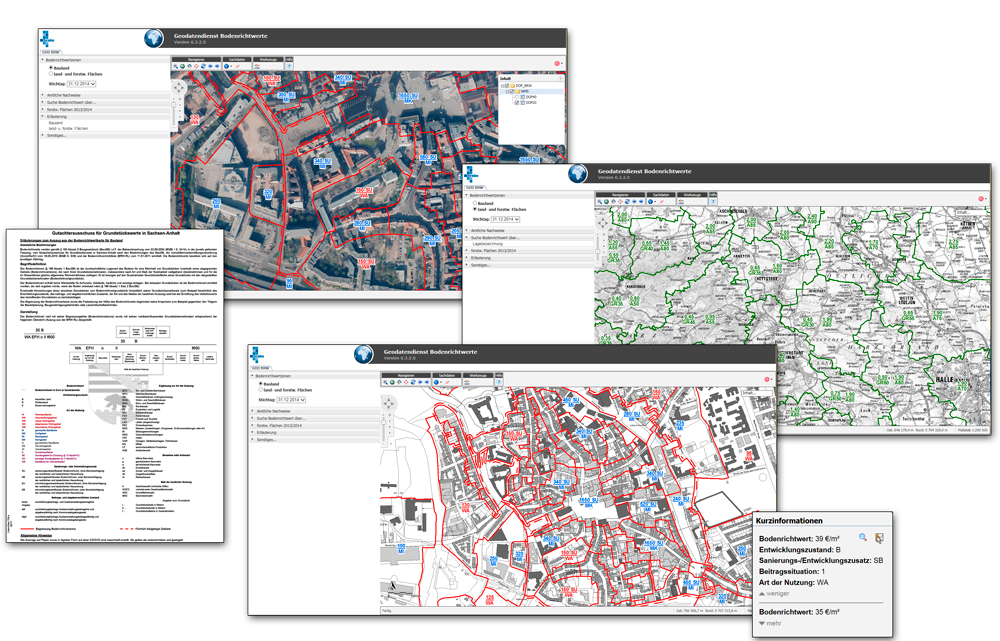The width and height of the screenshot is (1000, 641).
Task: Click red eraser icon in aerial-photo window
Action: pos(237,66)
